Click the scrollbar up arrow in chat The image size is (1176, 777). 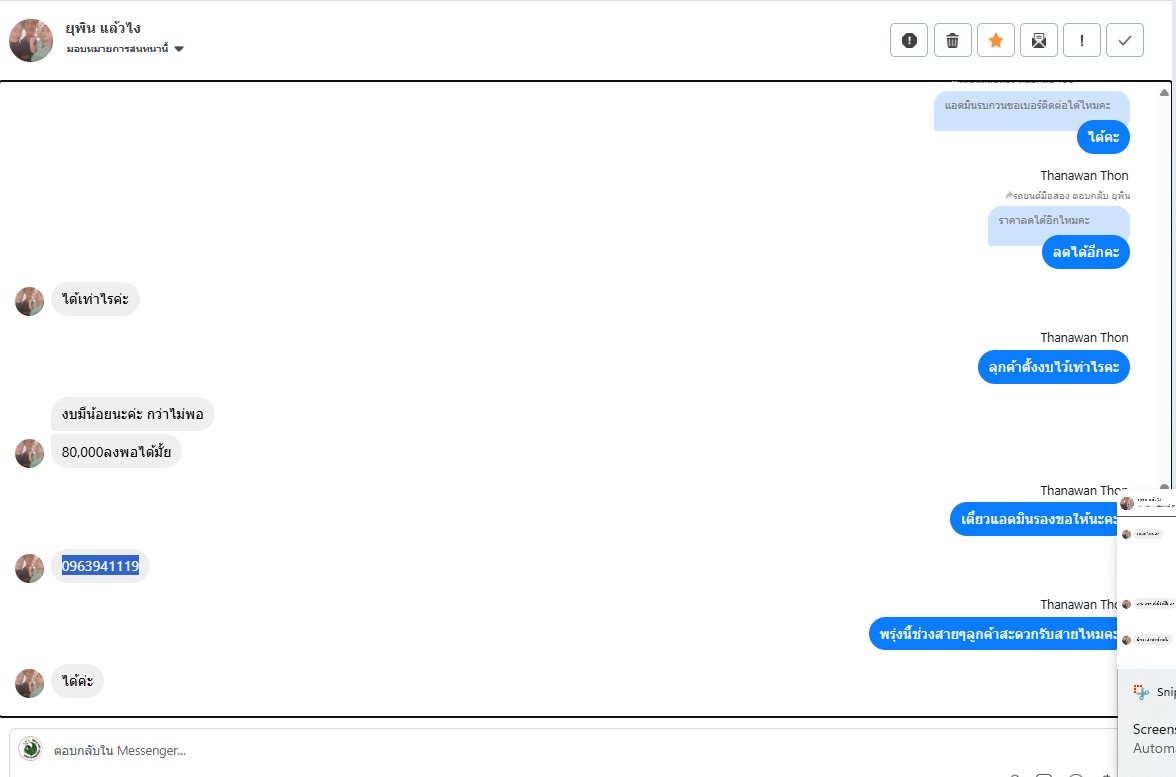pyautogui.click(x=1164, y=92)
